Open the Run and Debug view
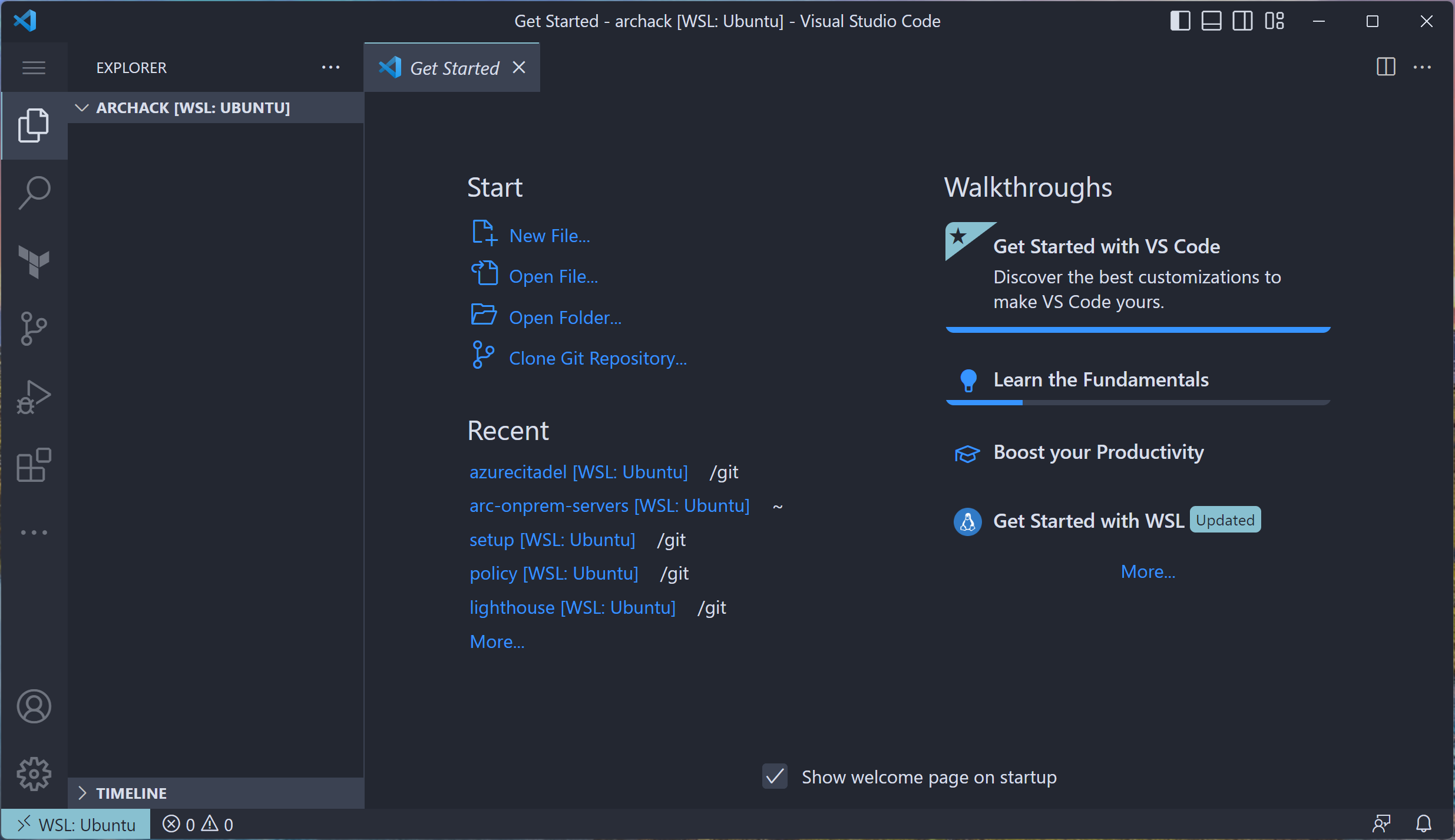 click(x=34, y=396)
